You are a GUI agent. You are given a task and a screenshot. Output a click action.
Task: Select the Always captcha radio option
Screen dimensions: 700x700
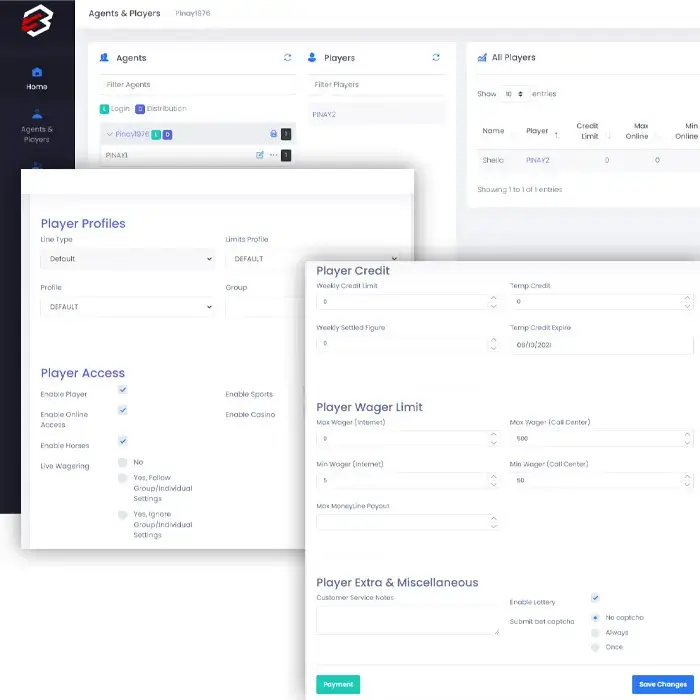pos(595,633)
